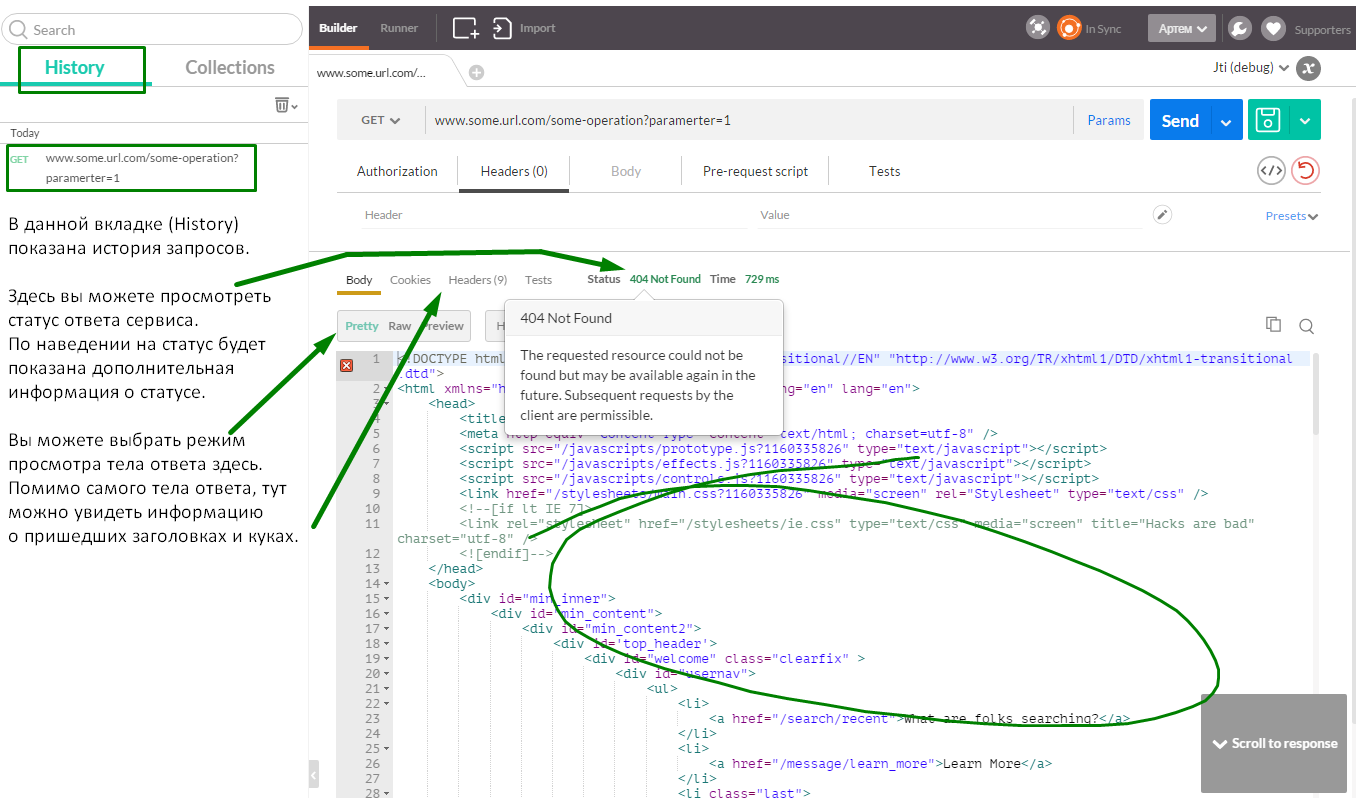Open Send button dropdown arrow
The height and width of the screenshot is (798, 1356).
tap(1226, 120)
